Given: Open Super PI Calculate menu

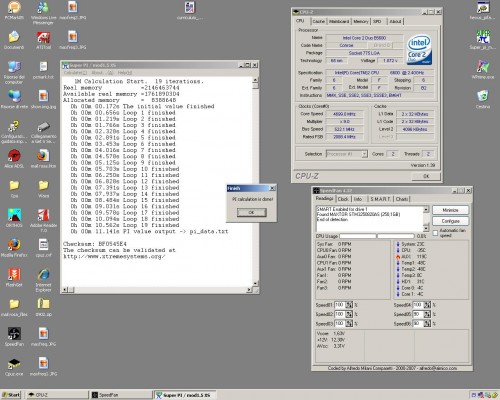Looking at the screenshot, I should coord(75,73).
